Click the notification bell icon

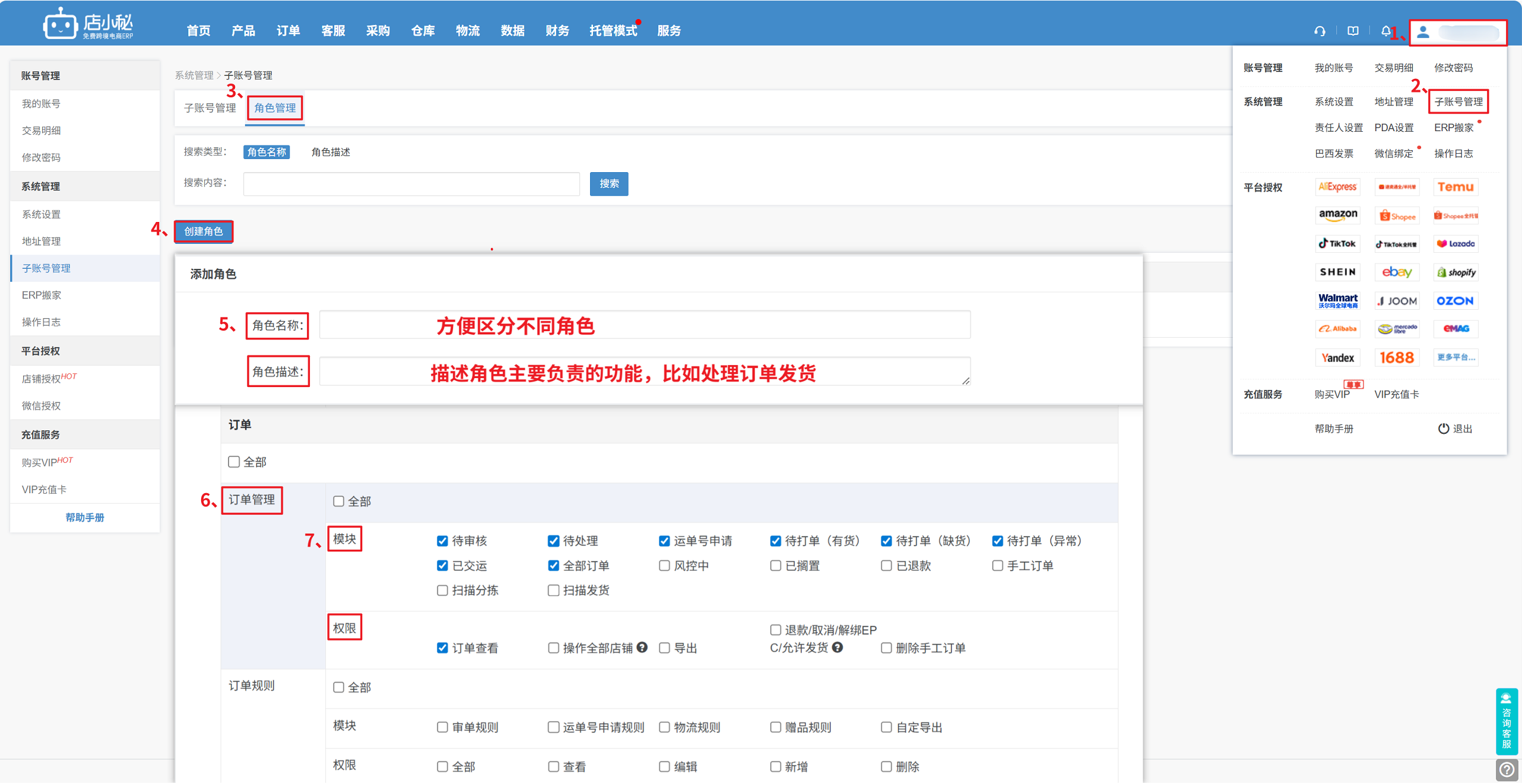[x=1385, y=31]
